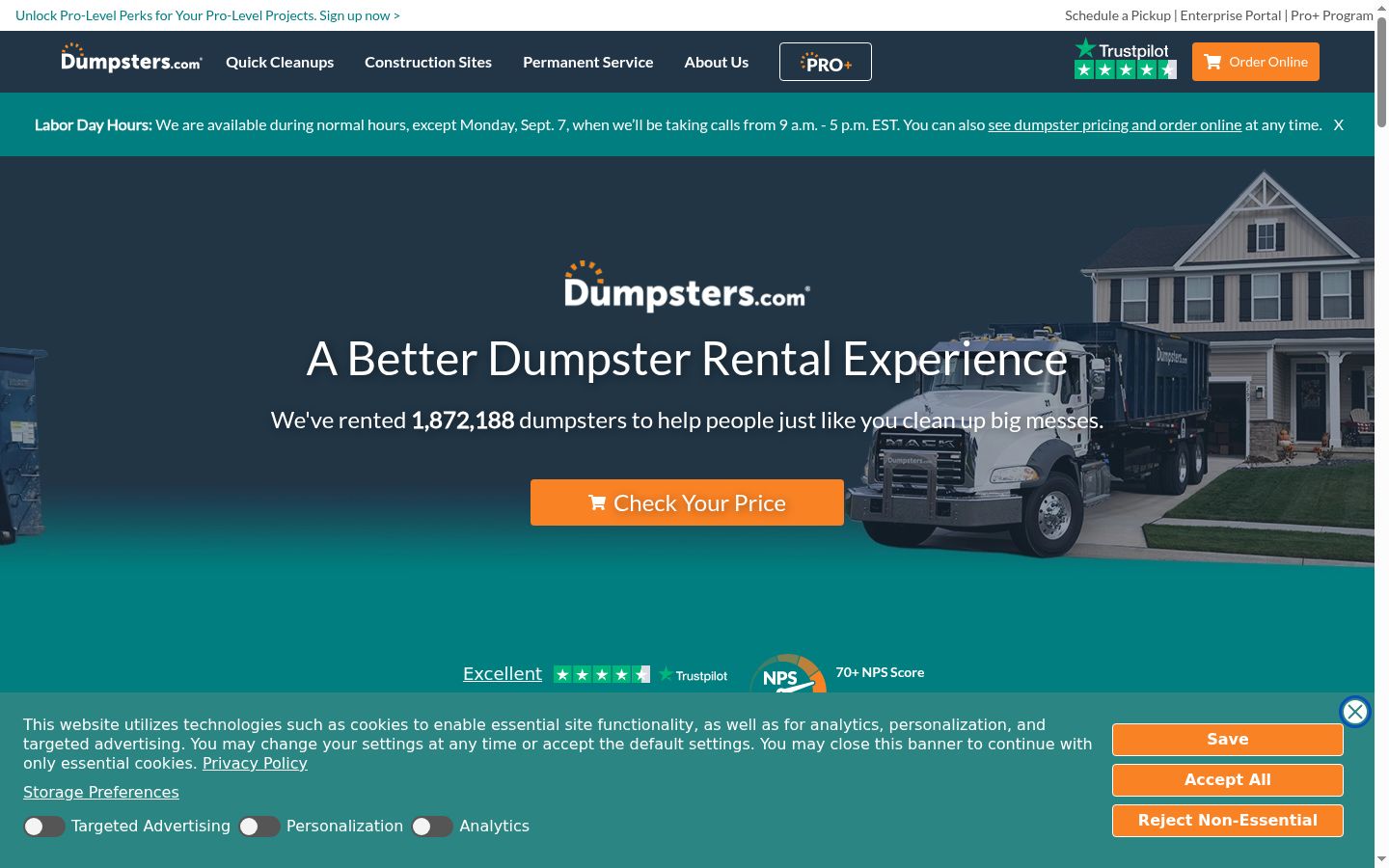Open the About Us menu
The image size is (1389, 868).
coord(717,62)
